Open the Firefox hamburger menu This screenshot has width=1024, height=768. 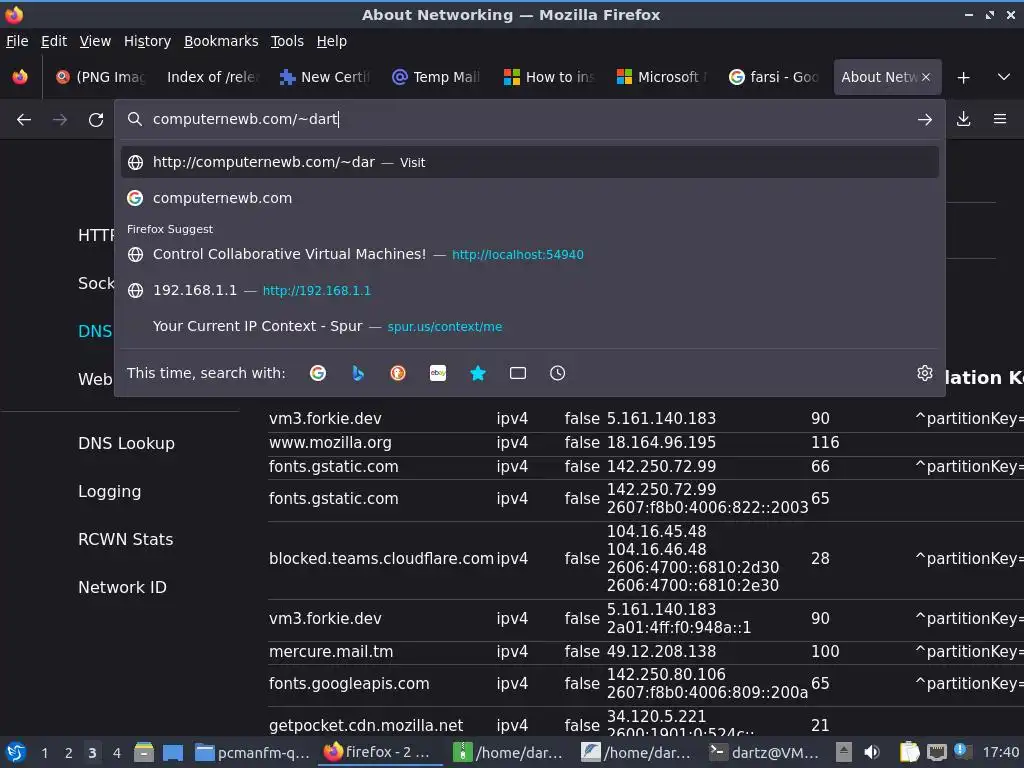[1000, 119]
